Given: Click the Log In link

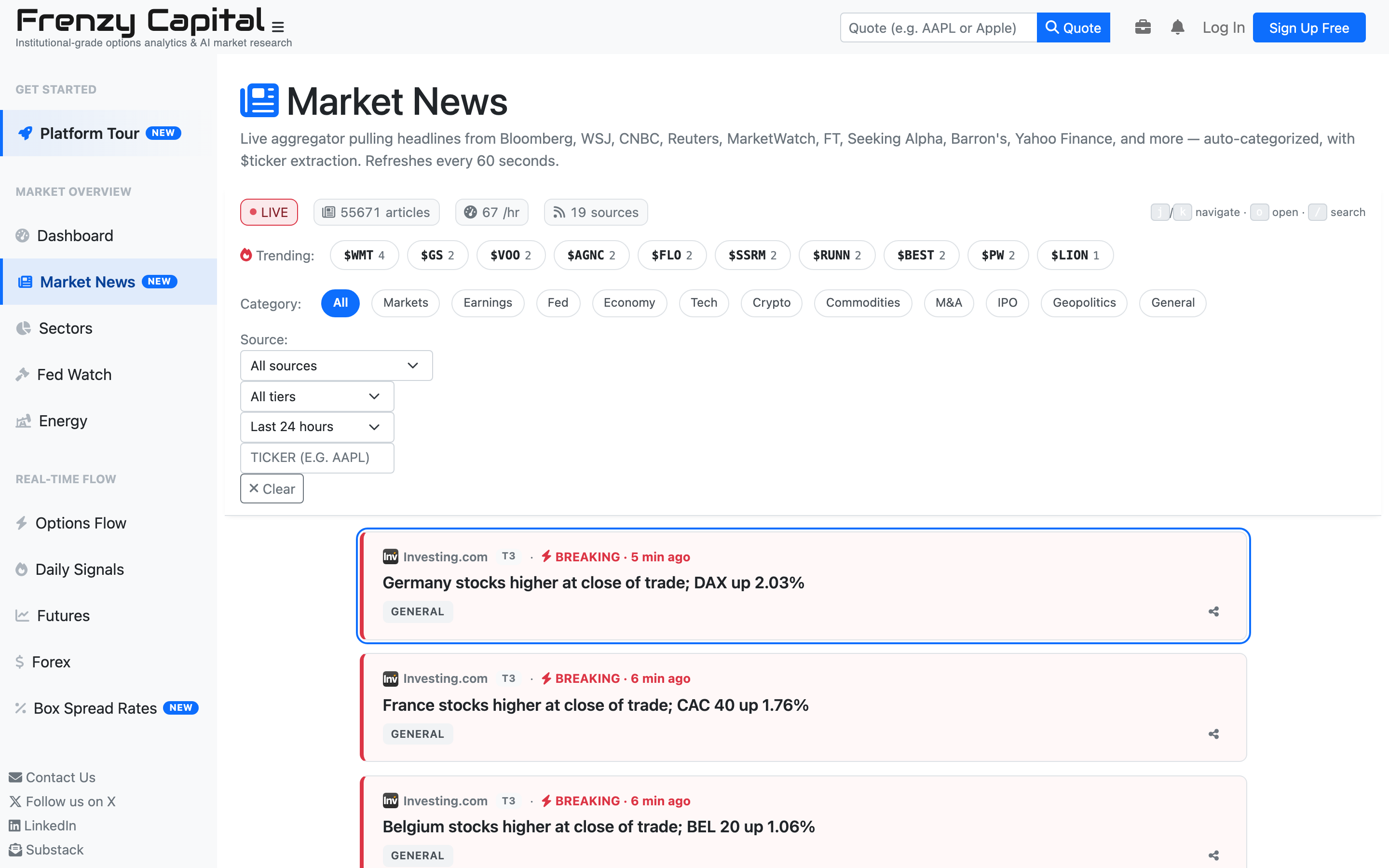Looking at the screenshot, I should [1223, 27].
